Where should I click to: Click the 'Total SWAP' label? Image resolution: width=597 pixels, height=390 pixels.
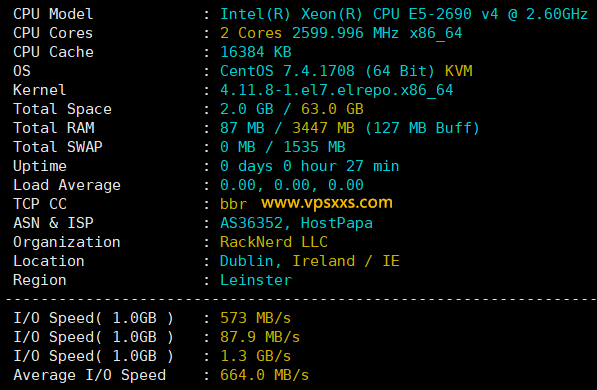[x=58, y=147]
